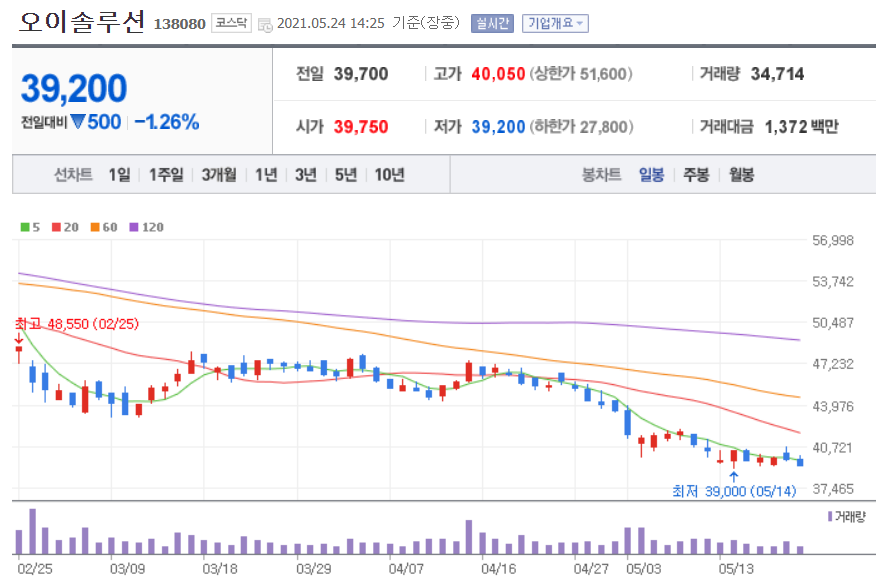This screenshot has width=876, height=586.
Task: Click the tallest volume bar near 02/25
Action: click(x=32, y=531)
